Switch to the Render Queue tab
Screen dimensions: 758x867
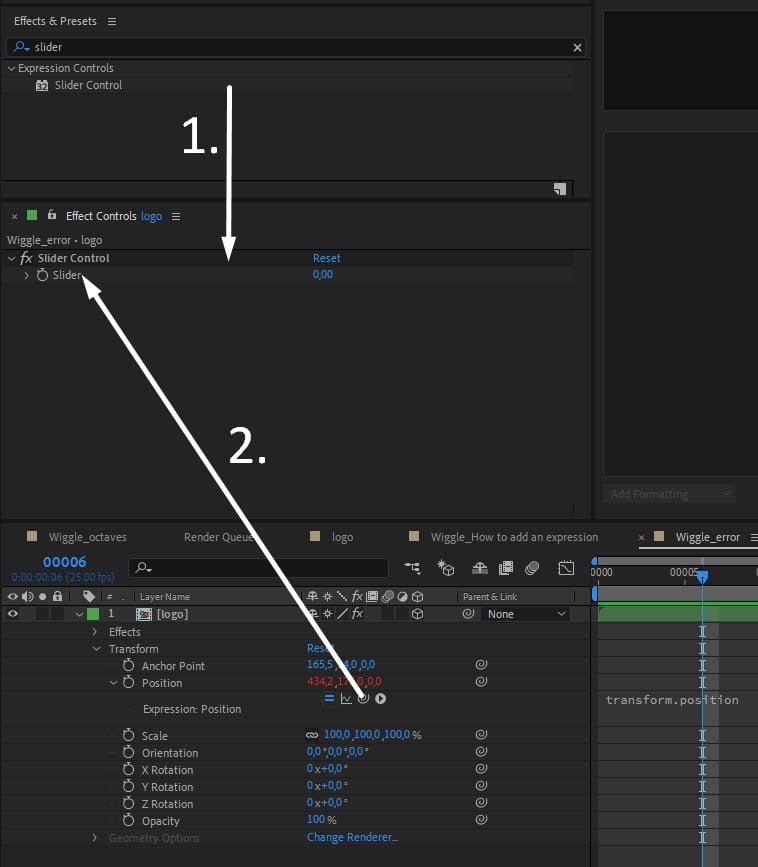pos(218,537)
